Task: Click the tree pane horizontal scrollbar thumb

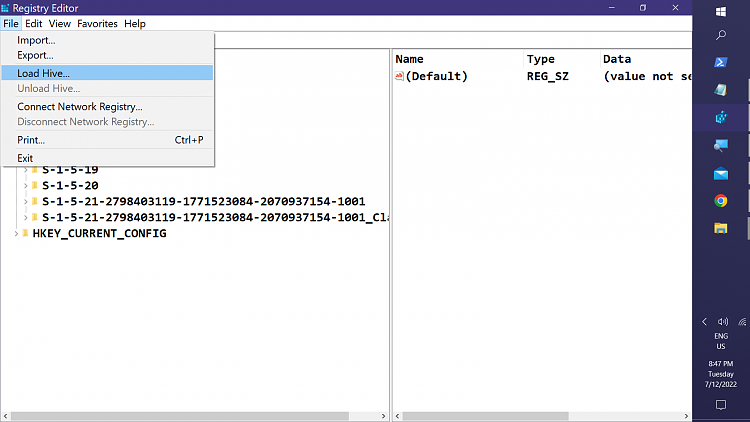Action: click(179, 416)
